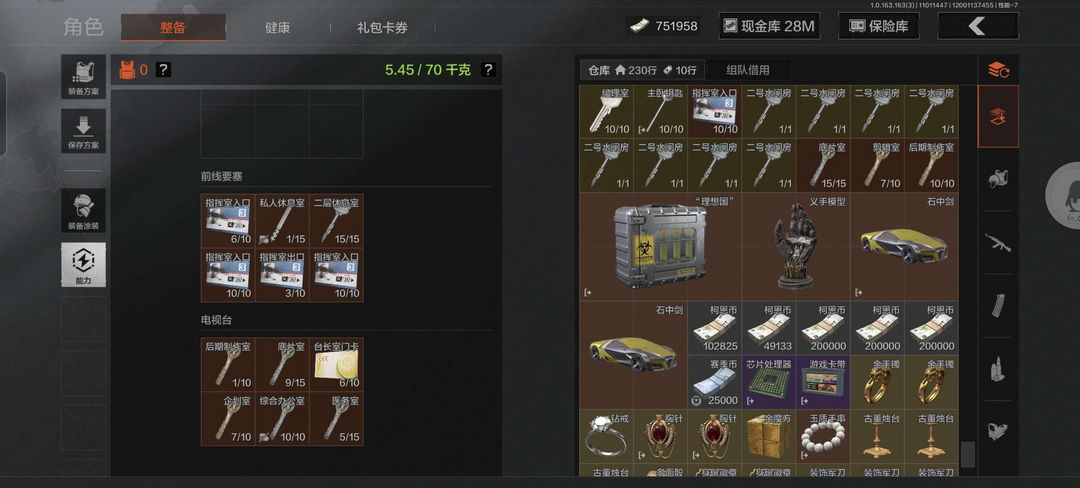Select the 能力 ability icon
This screenshot has width=1080, height=488.
83,264
